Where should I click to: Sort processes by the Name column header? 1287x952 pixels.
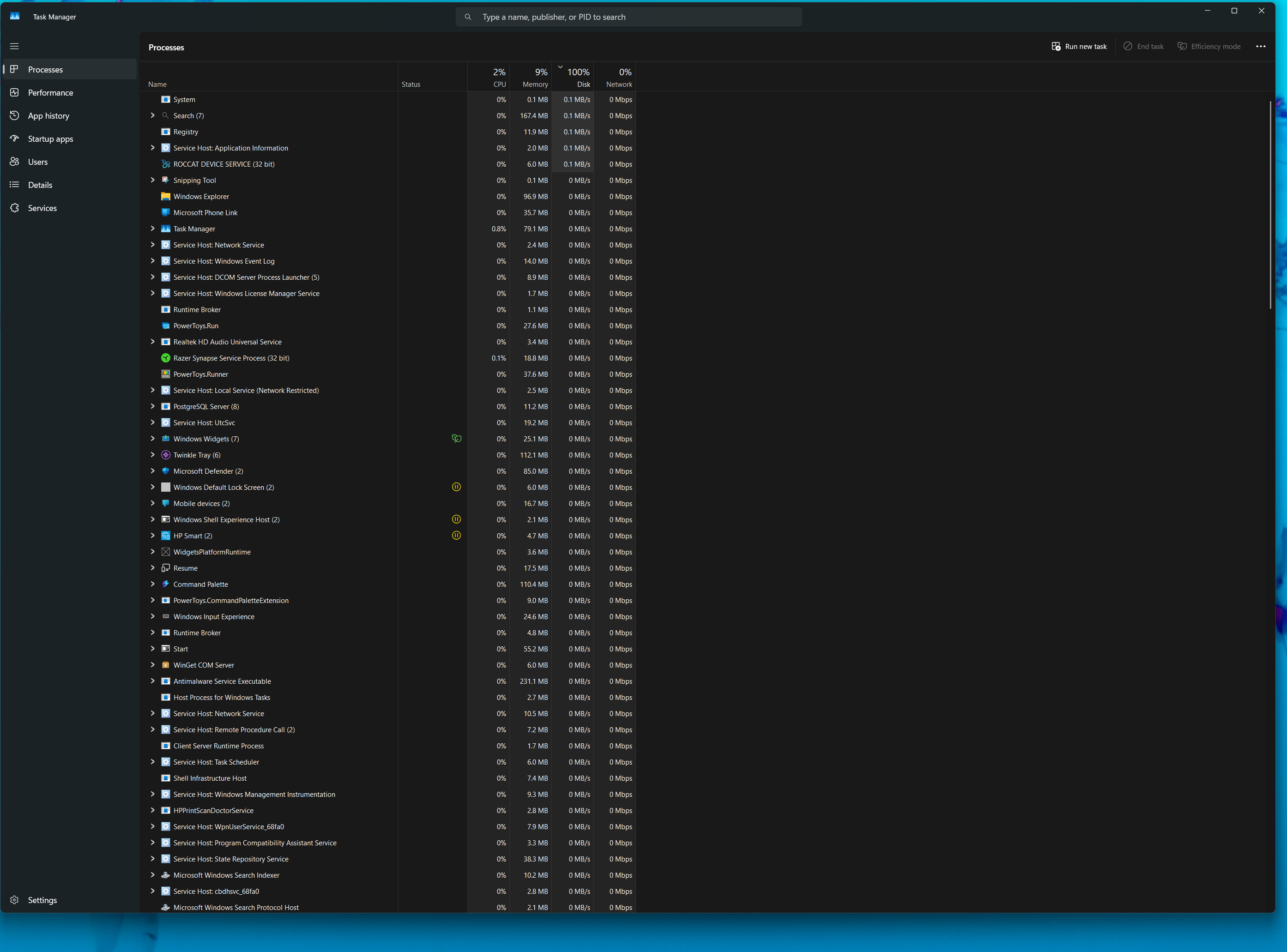pos(269,77)
